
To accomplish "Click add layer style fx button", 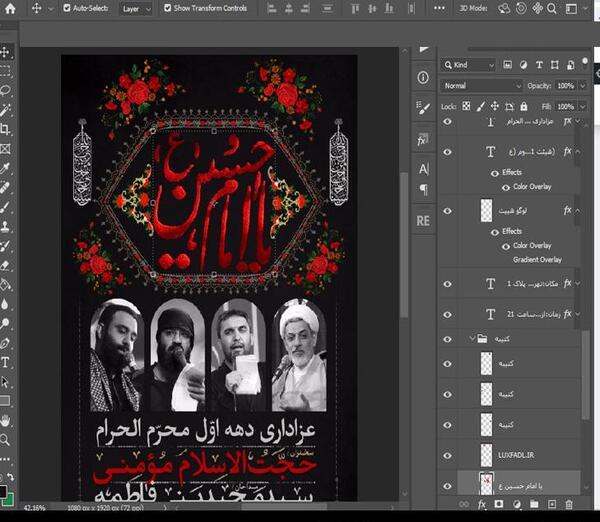I will point(482,504).
